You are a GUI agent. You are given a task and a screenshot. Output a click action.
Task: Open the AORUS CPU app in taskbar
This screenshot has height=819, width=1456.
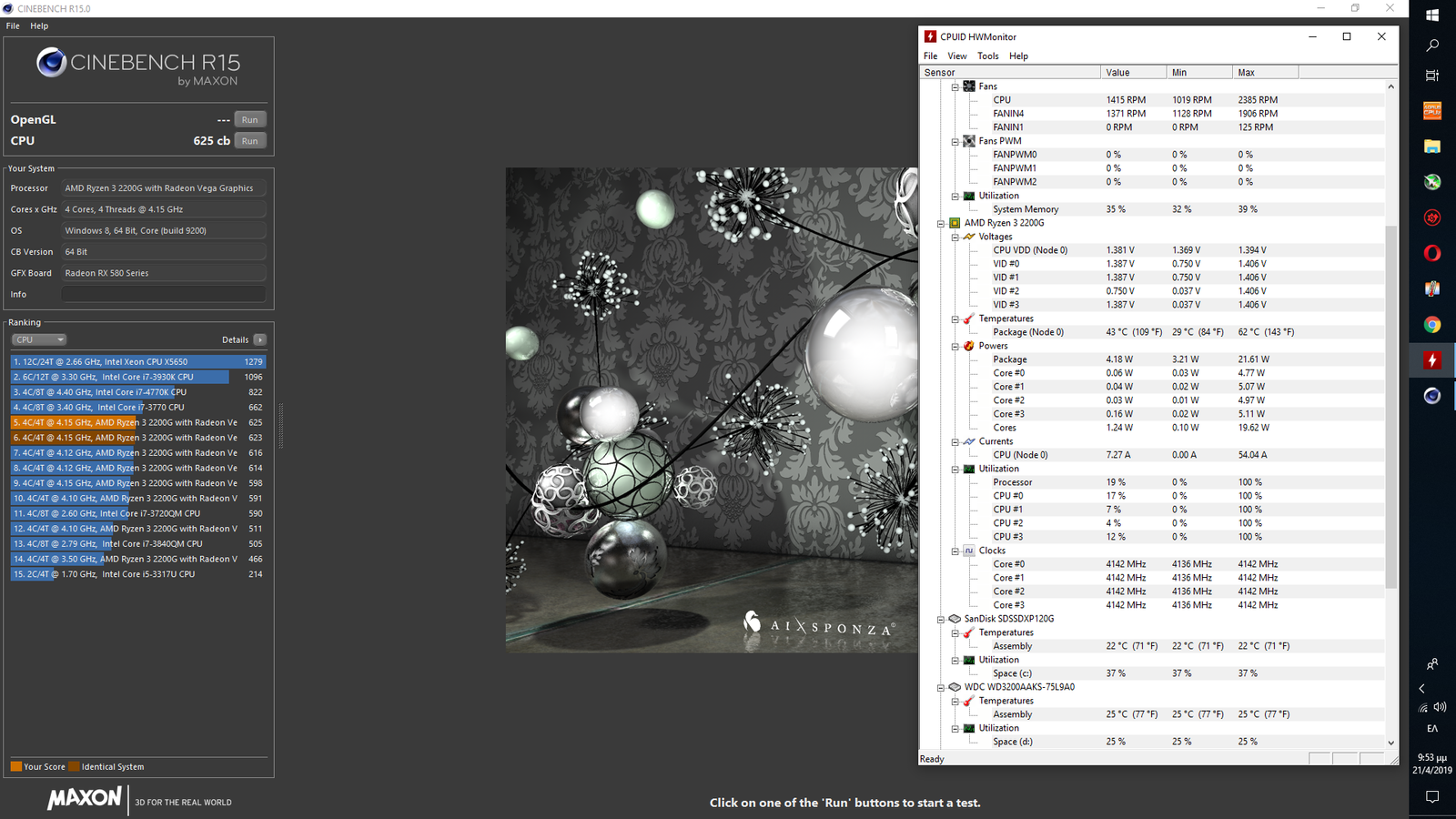point(1432,110)
